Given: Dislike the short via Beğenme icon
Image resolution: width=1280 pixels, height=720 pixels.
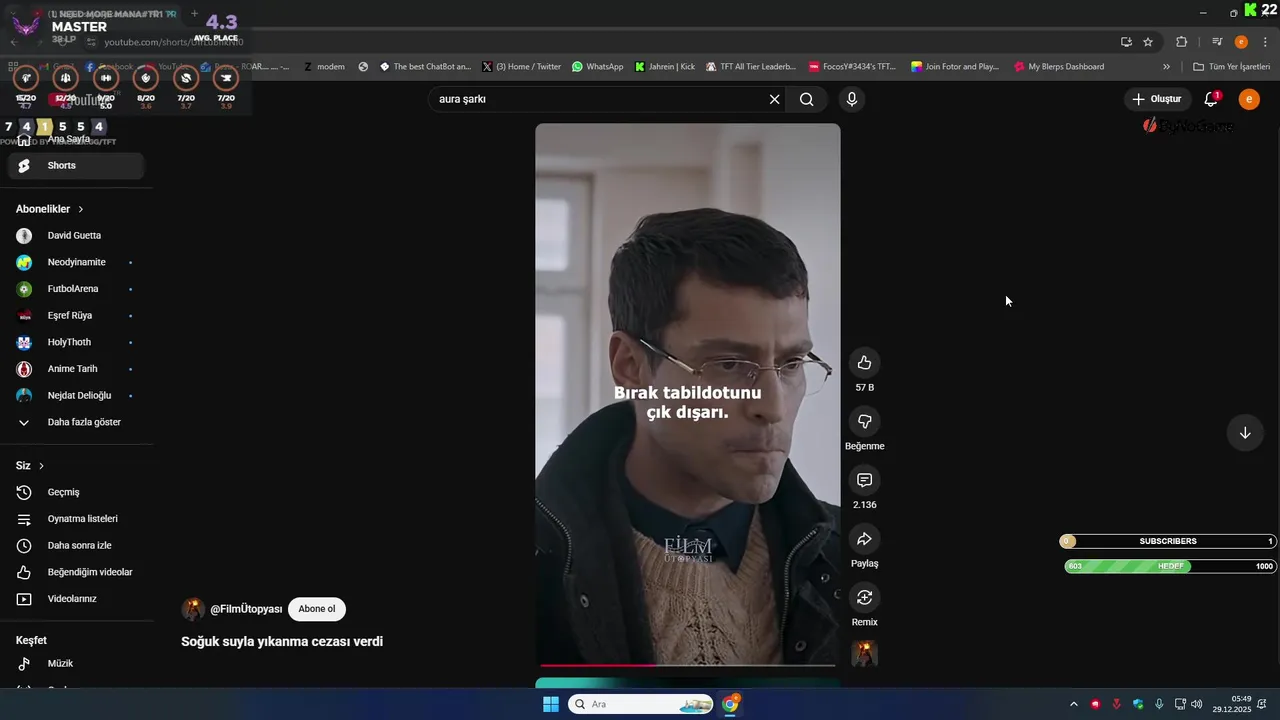Looking at the screenshot, I should pos(864,421).
